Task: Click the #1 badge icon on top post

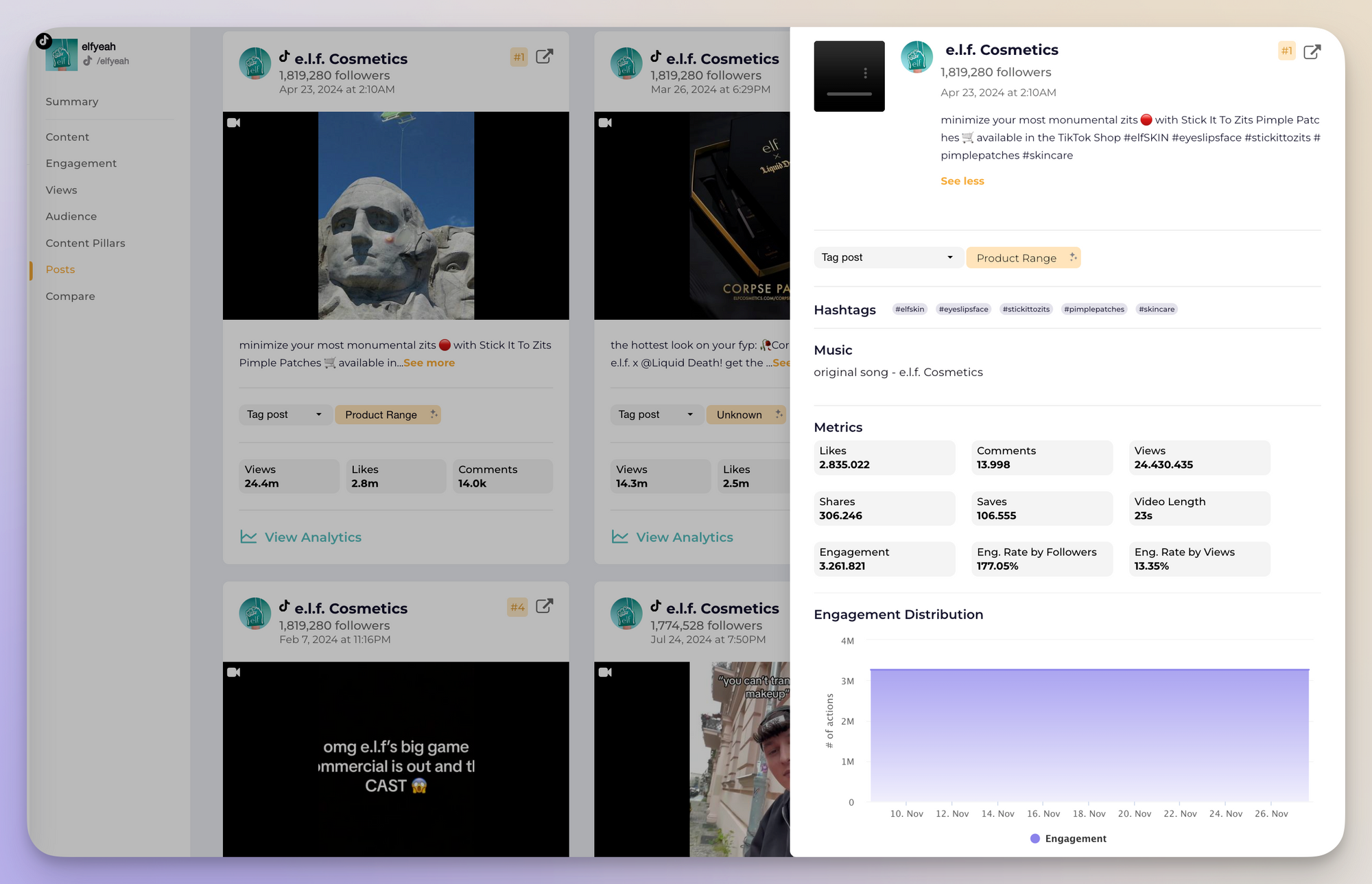Action: point(519,57)
